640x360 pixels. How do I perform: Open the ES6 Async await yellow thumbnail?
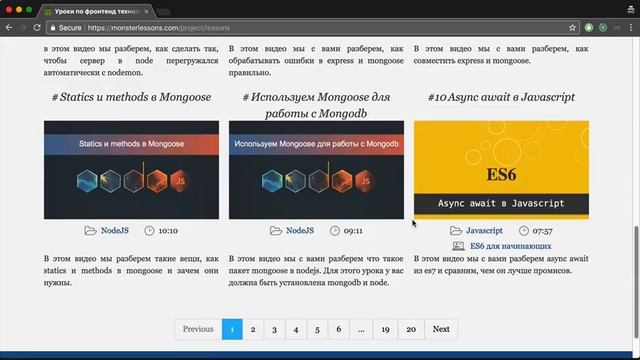pyautogui.click(x=501, y=170)
